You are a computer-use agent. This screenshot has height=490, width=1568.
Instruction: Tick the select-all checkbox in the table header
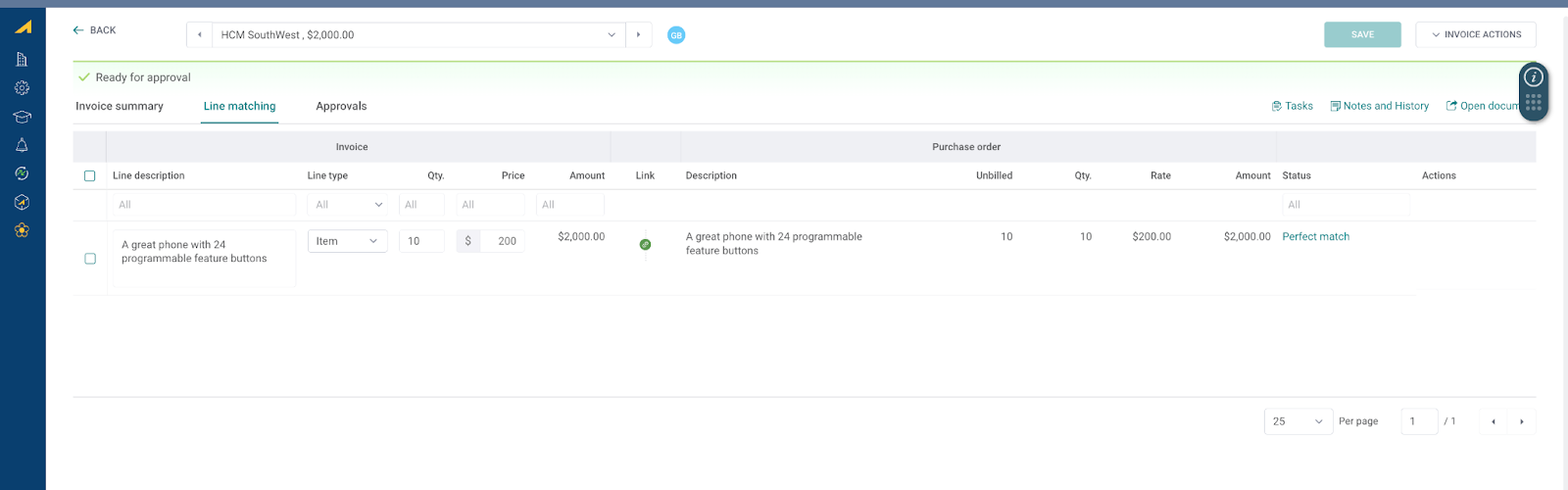coord(90,176)
